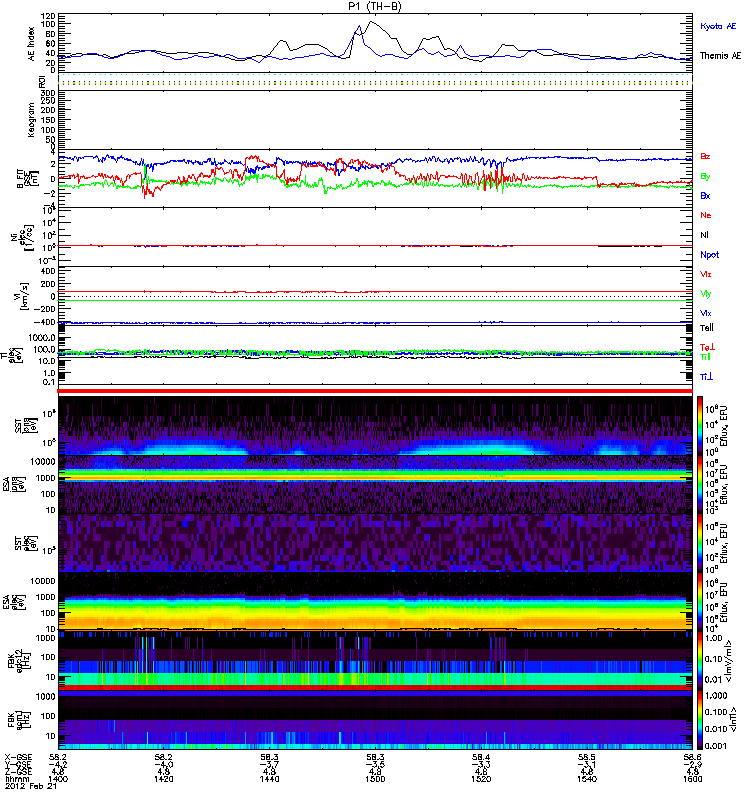Screen dimensions: 750x800
Task: Click the 1420 time tick label
Action: (x=163, y=779)
